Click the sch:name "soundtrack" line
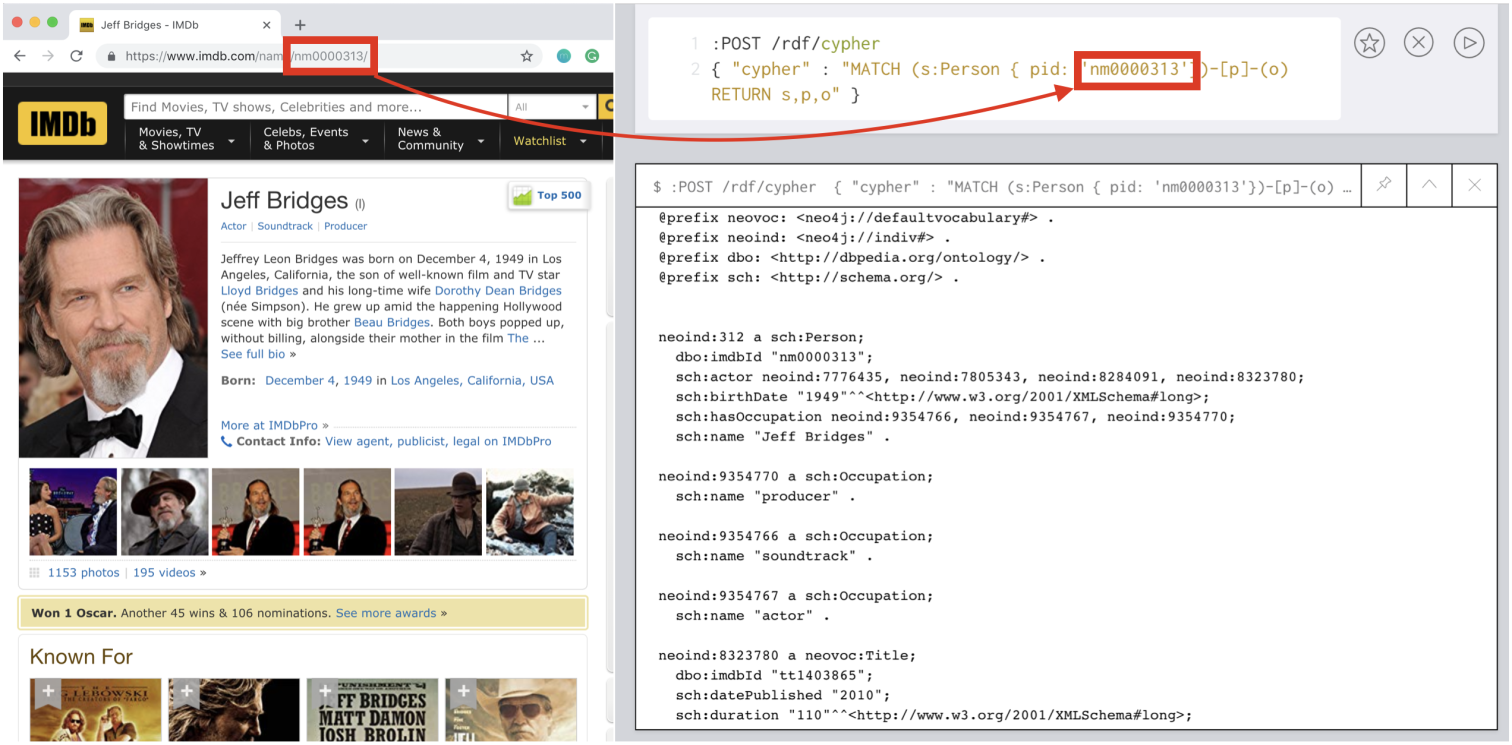The image size is (1512, 745). (775, 557)
